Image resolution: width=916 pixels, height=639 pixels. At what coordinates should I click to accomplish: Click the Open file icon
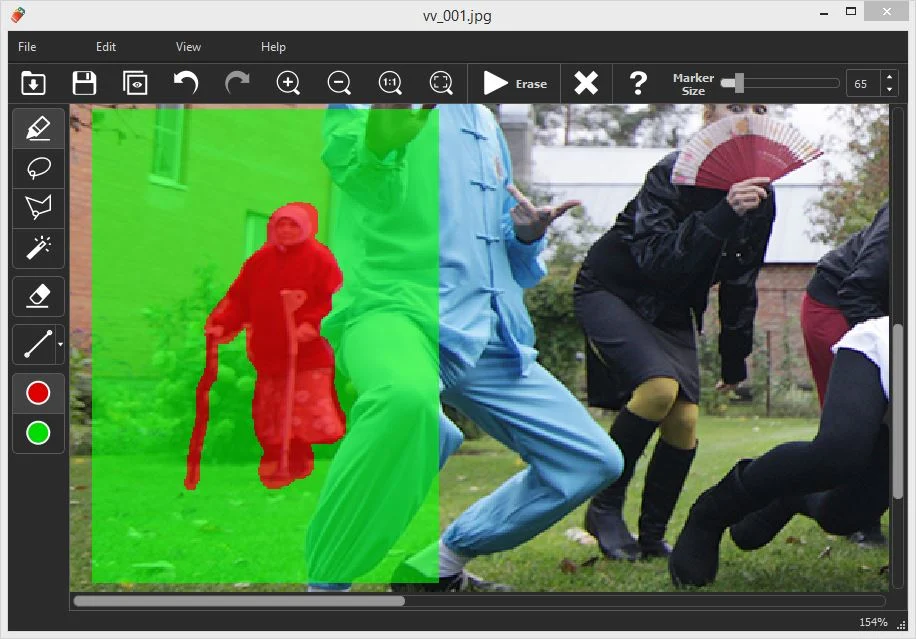[33, 83]
